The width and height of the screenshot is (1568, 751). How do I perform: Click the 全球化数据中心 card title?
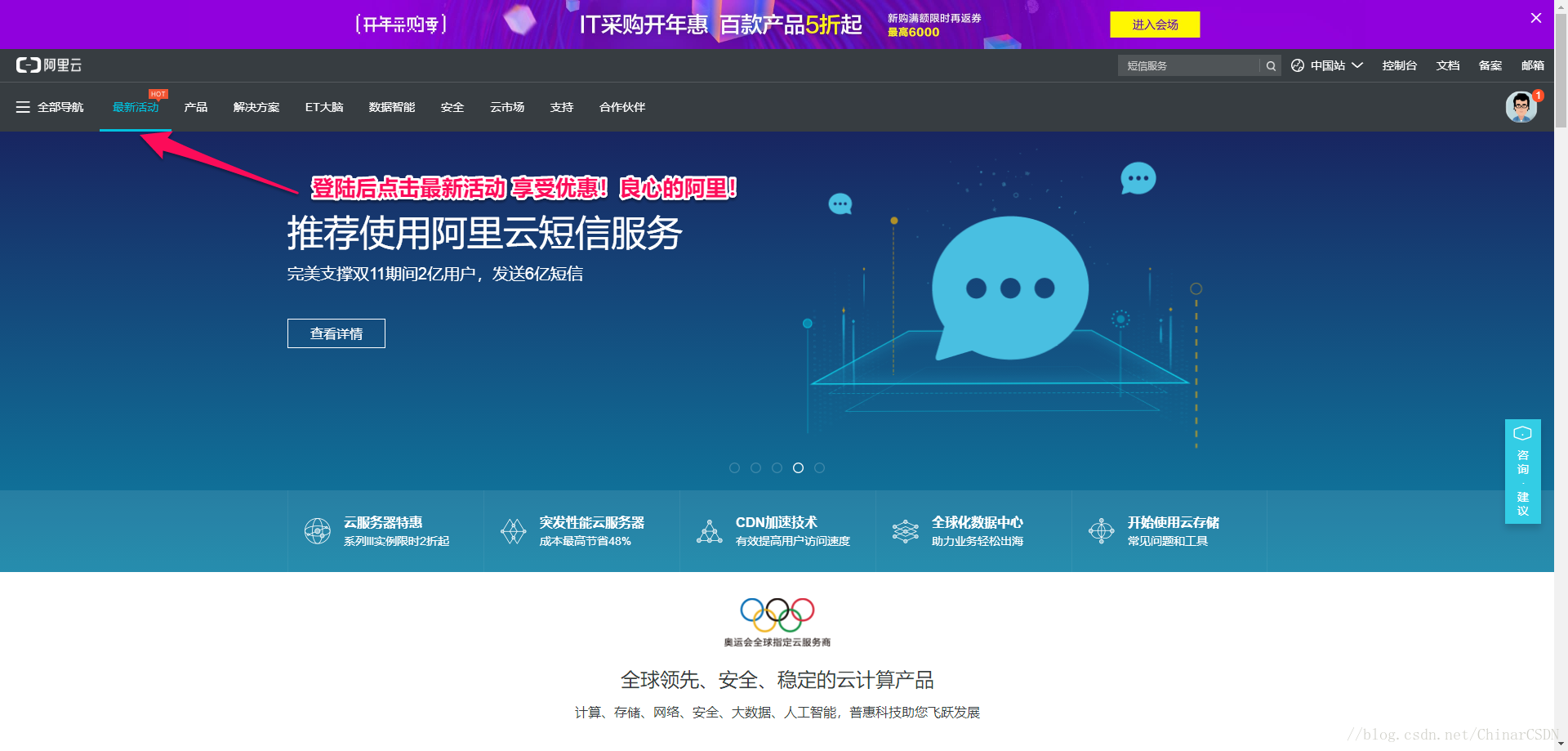(x=978, y=522)
